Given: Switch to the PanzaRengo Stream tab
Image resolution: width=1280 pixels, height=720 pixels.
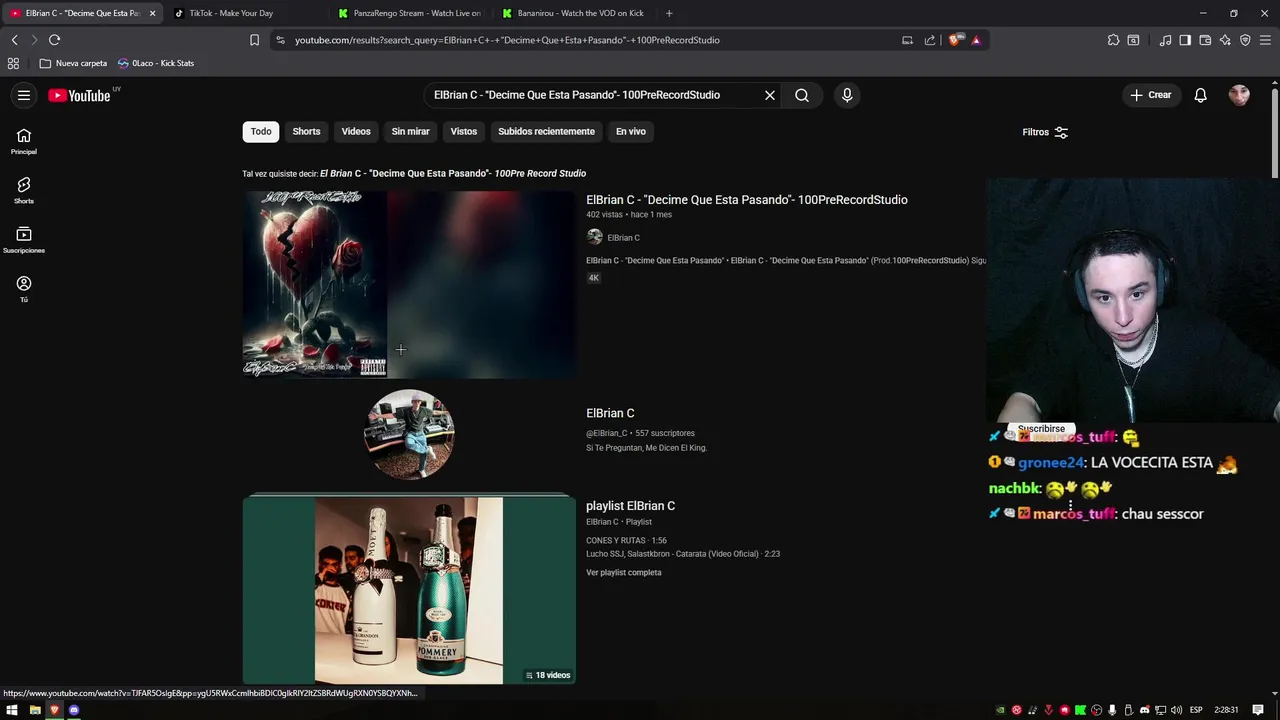Looking at the screenshot, I should [x=410, y=13].
